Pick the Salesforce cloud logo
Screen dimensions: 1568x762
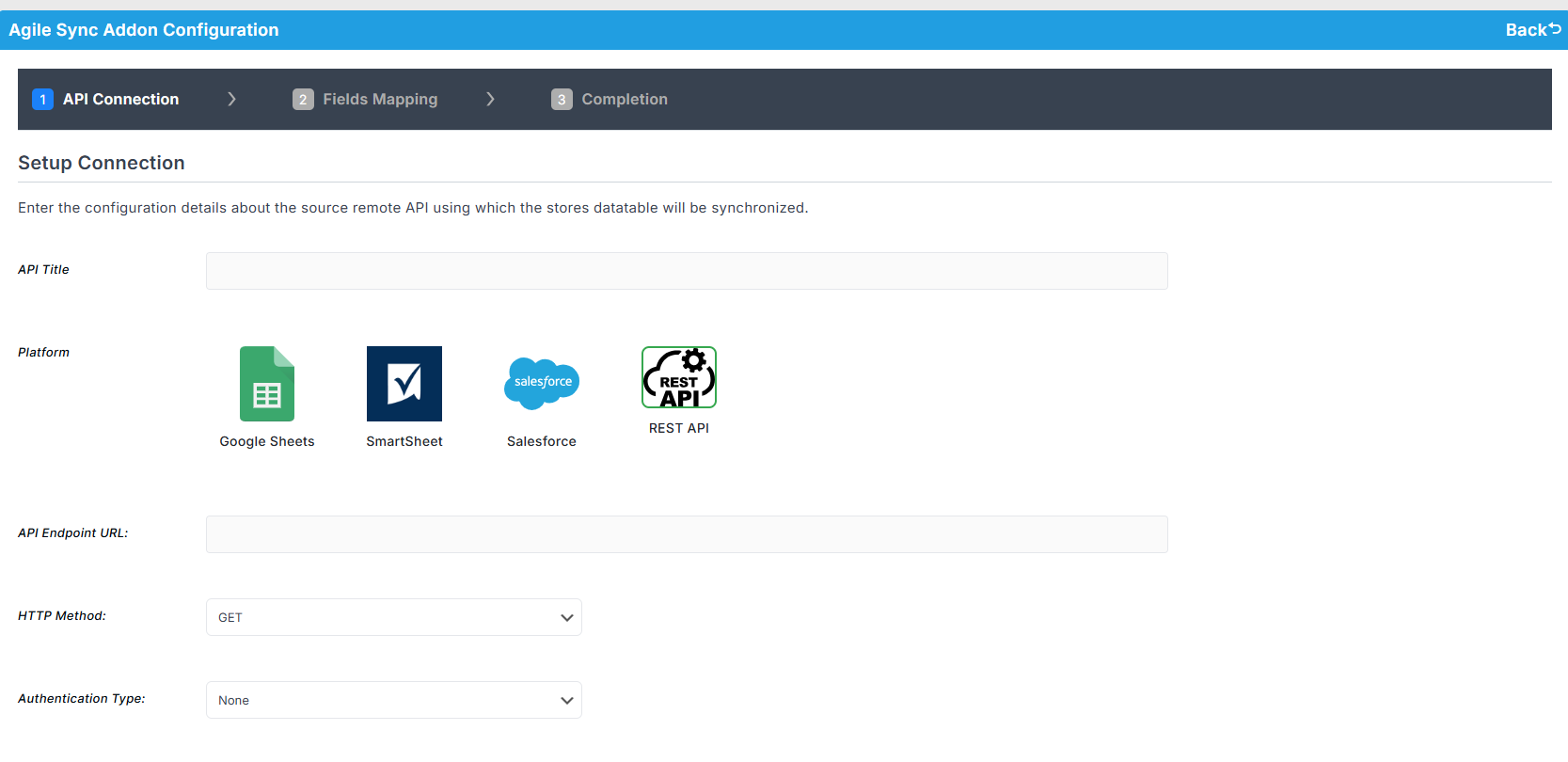pyautogui.click(x=542, y=383)
